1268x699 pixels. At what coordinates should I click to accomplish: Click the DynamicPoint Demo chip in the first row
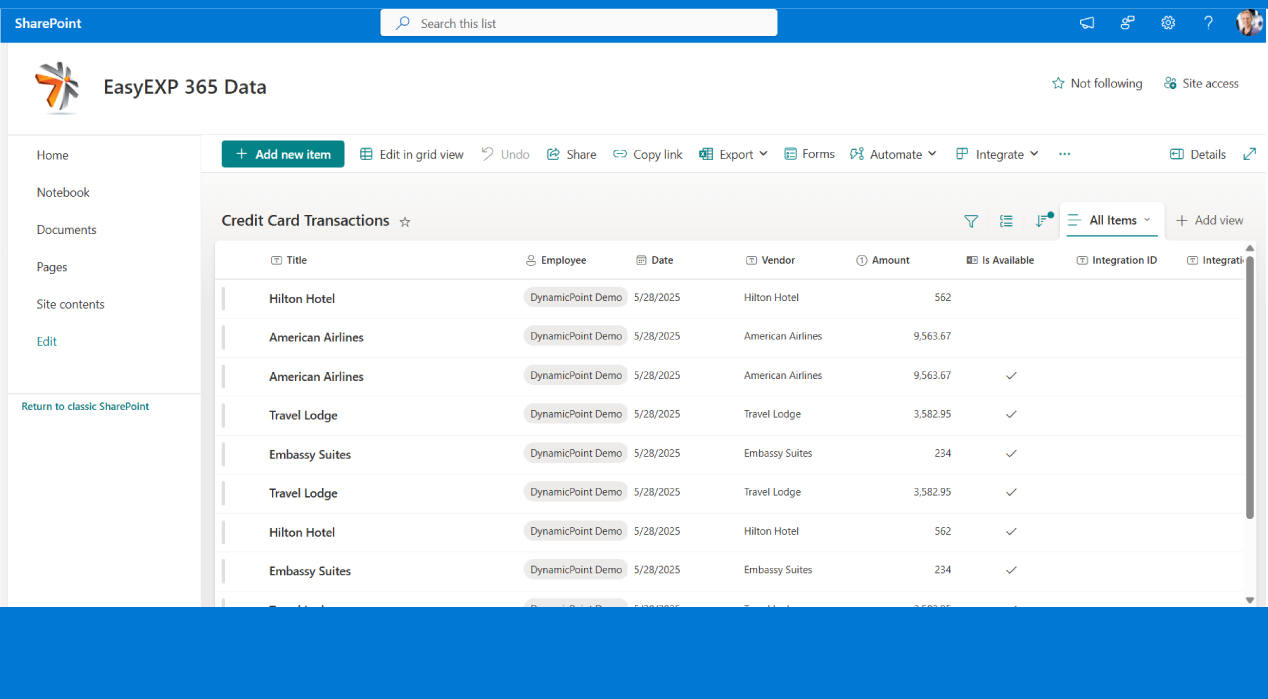576,297
